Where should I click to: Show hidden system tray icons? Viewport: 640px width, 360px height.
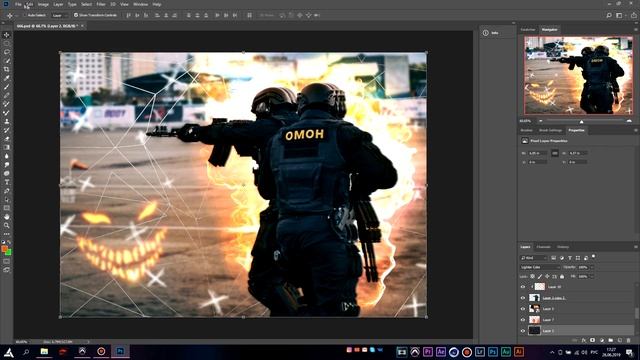pos(552,352)
